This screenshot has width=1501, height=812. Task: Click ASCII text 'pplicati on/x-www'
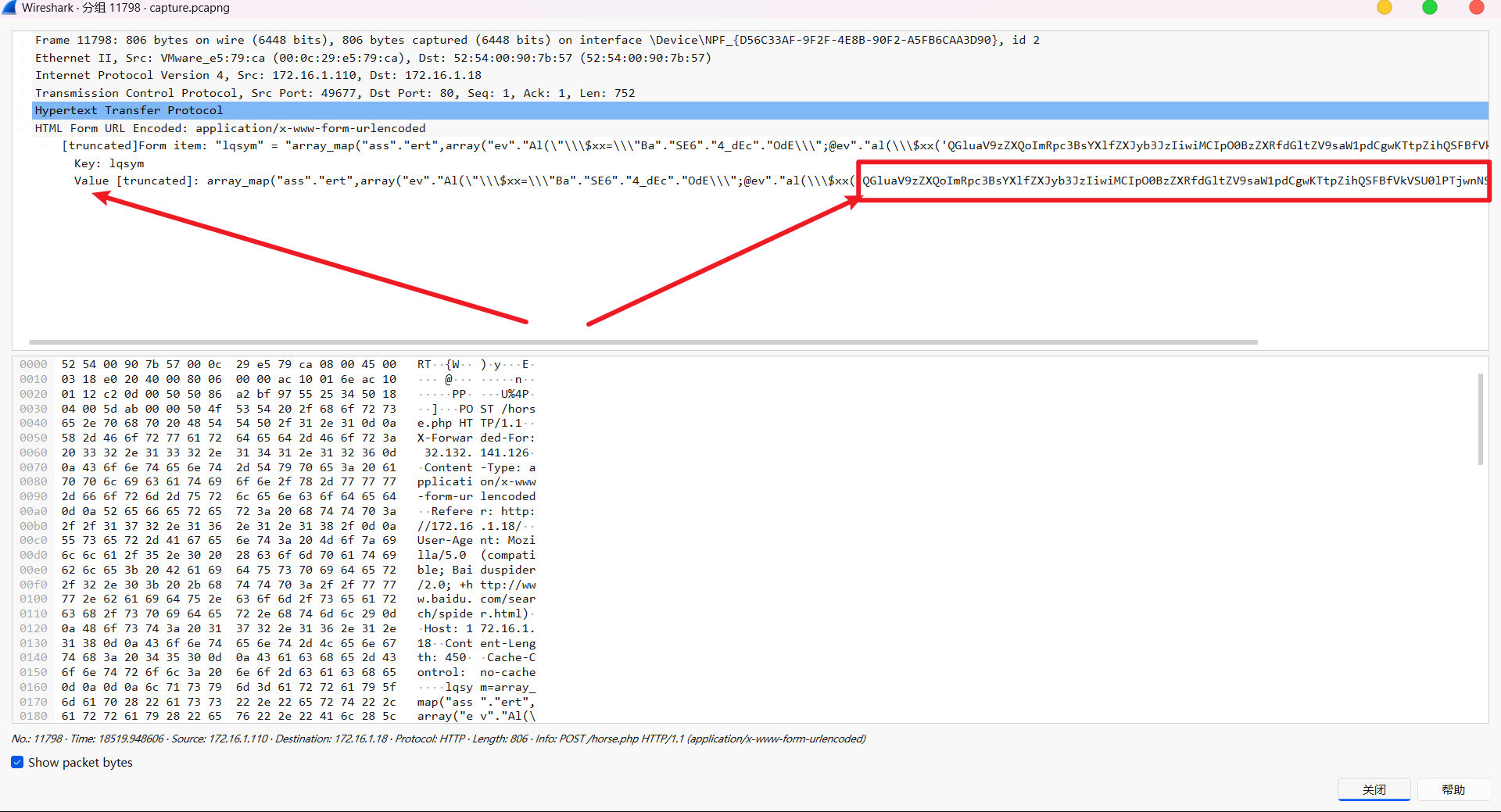pyautogui.click(x=476, y=481)
